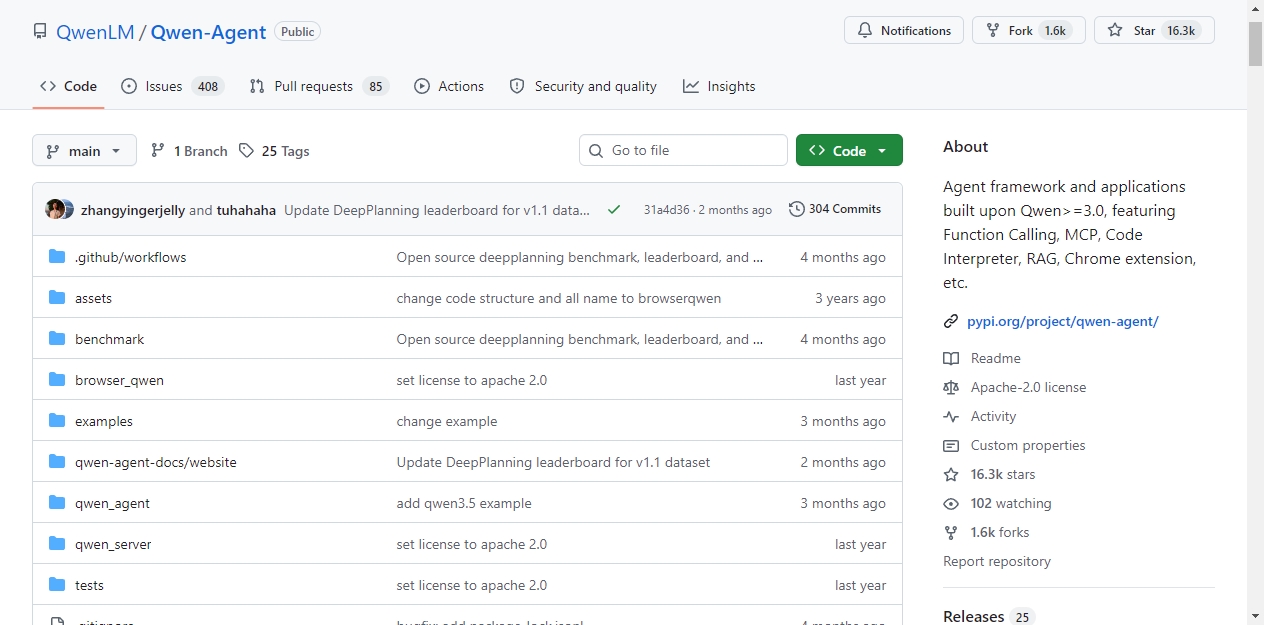Focus the Go to file search field
Image resolution: width=1264 pixels, height=625 pixels.
[x=683, y=150]
